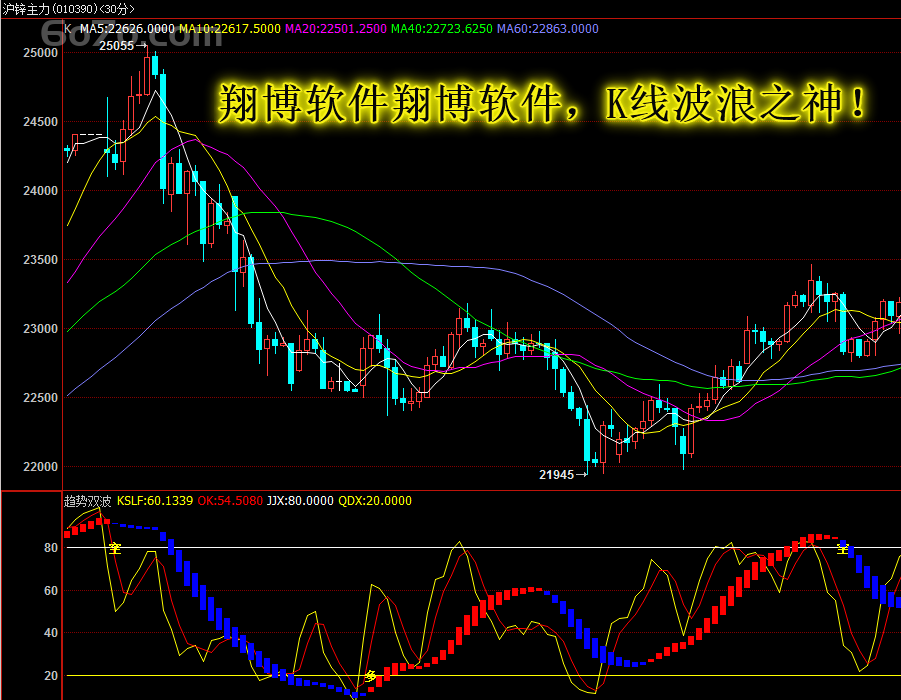Click the banner text 翔博软件翔博软件，K线波浪之神！

tap(542, 104)
